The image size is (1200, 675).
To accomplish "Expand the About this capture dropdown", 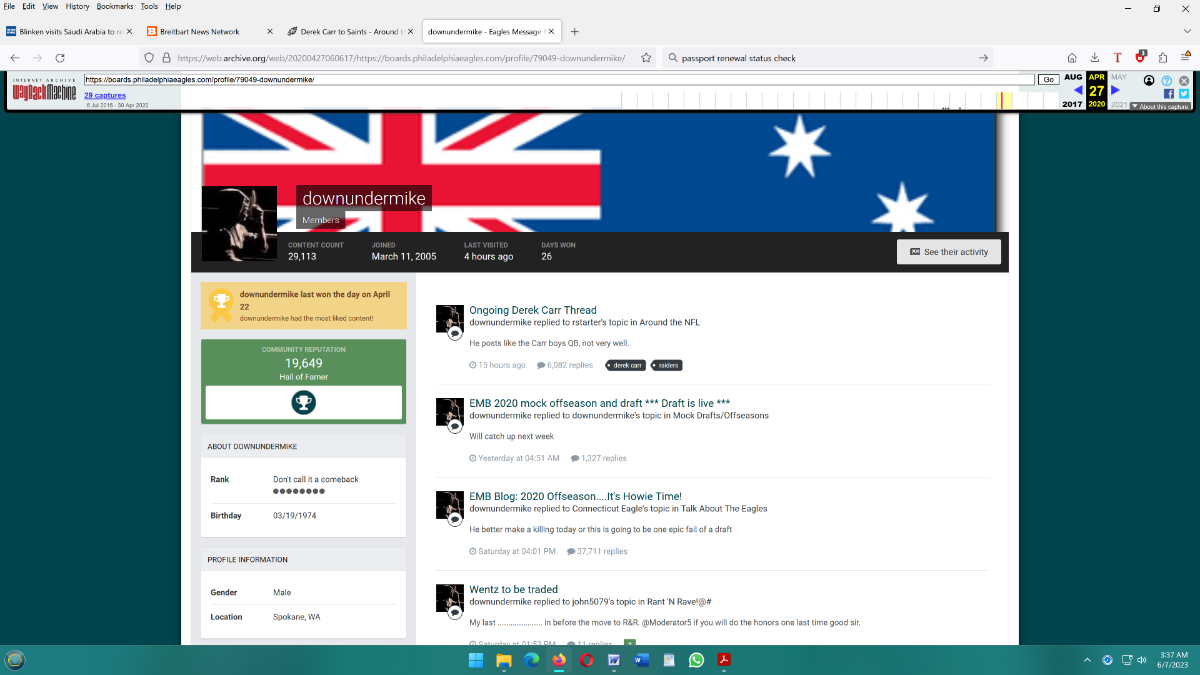I will click(1160, 106).
